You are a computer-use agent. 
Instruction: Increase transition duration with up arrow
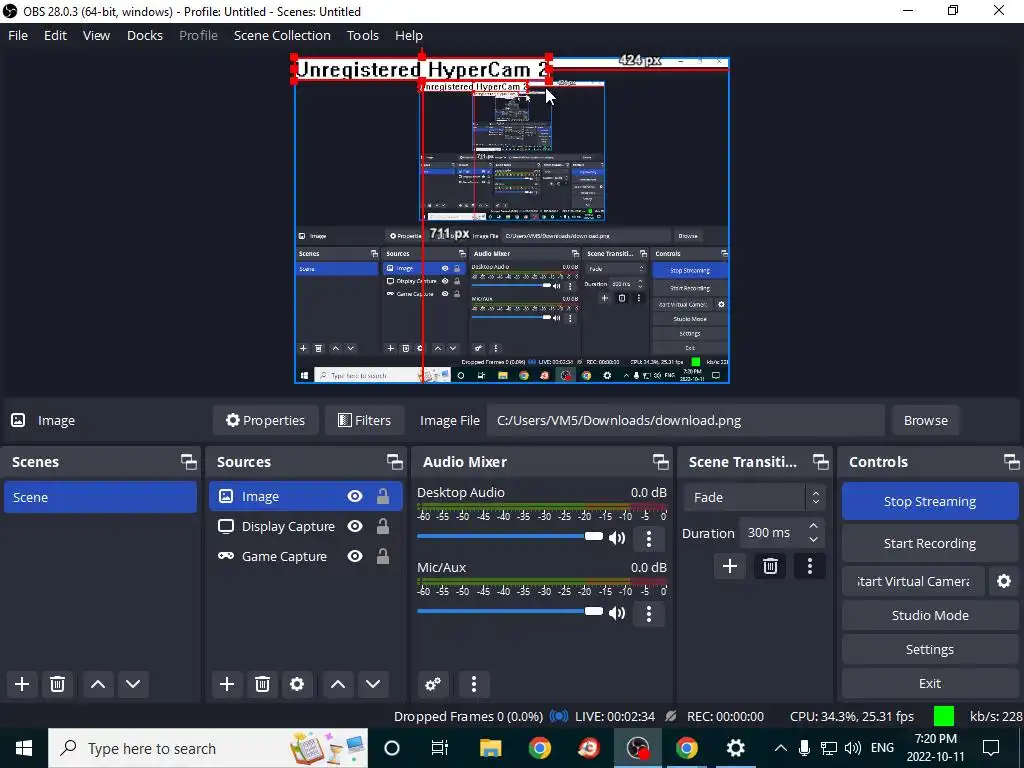tap(813, 526)
